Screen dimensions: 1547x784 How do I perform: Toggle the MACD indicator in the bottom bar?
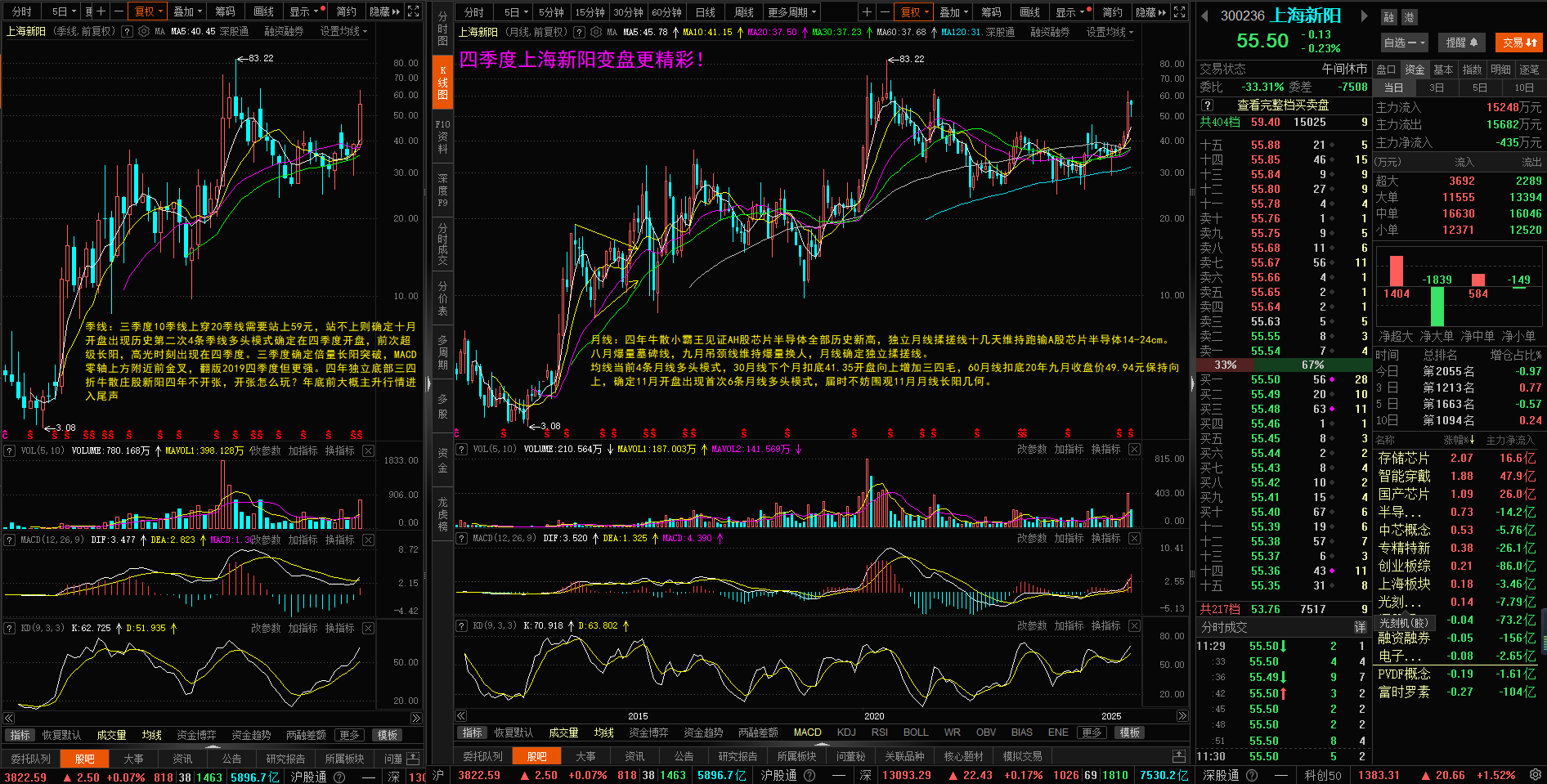(x=807, y=732)
